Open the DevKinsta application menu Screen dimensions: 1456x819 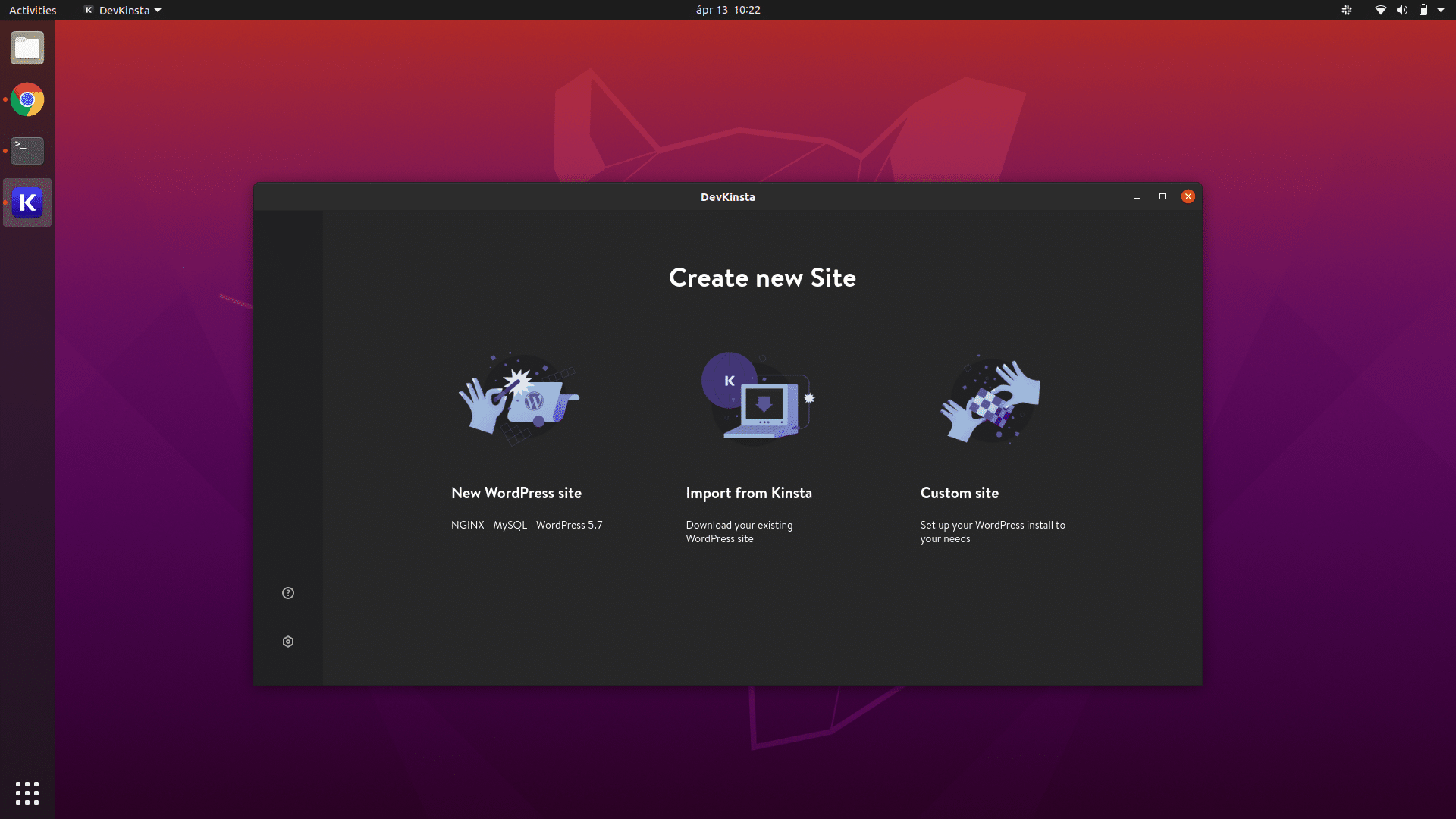[x=120, y=10]
